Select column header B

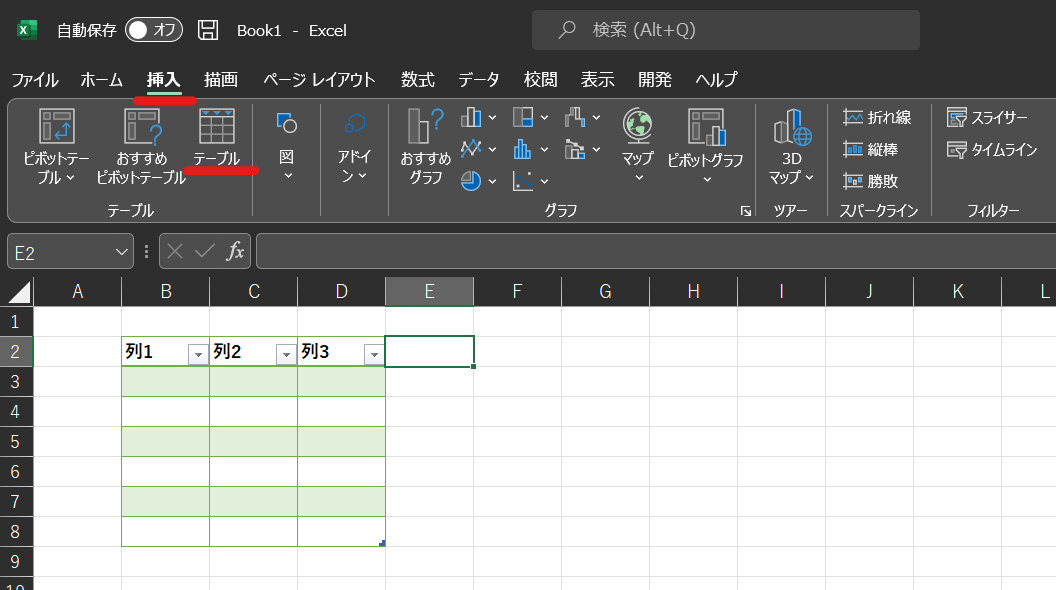pos(166,292)
